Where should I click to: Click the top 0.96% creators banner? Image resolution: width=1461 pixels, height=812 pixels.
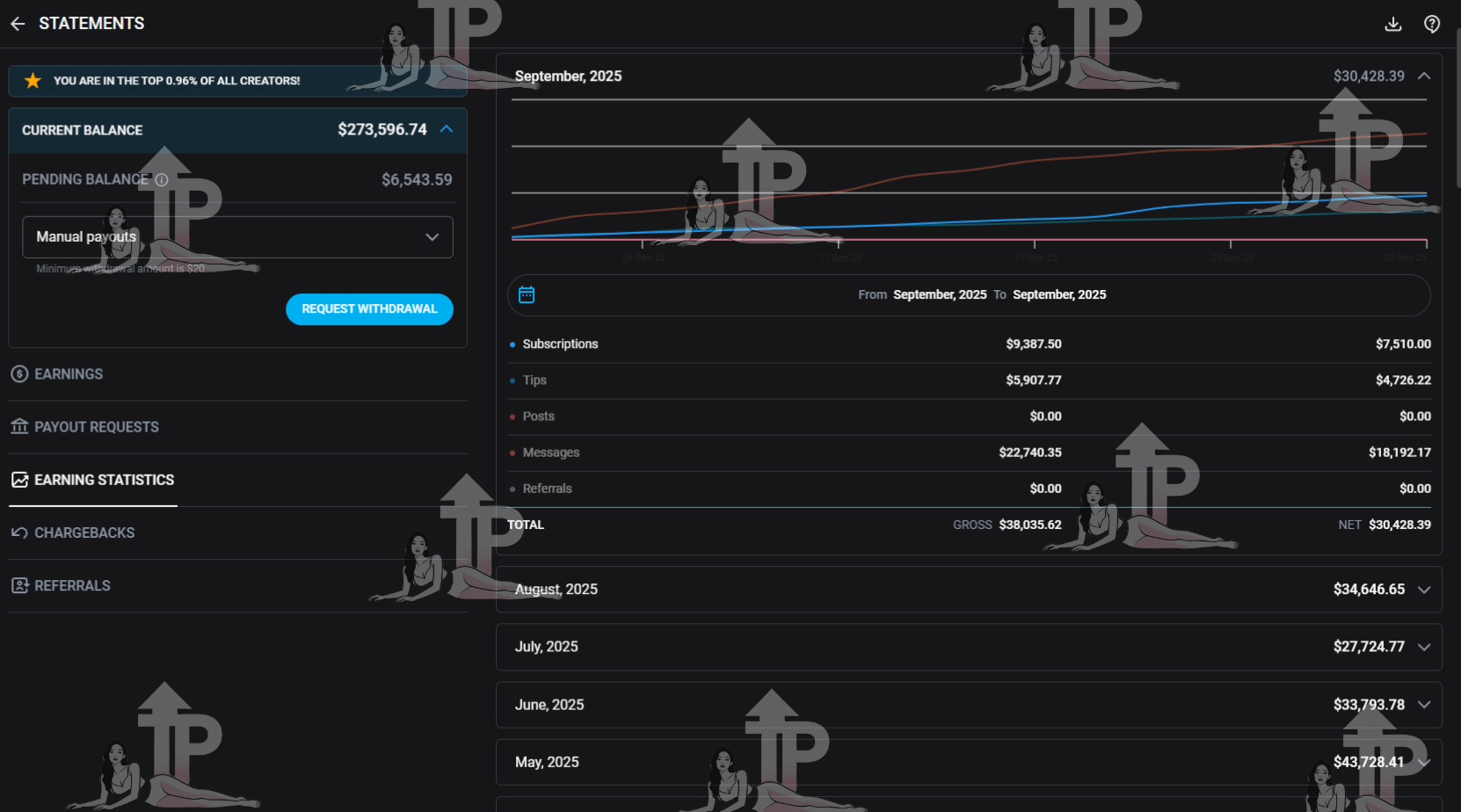point(237,80)
